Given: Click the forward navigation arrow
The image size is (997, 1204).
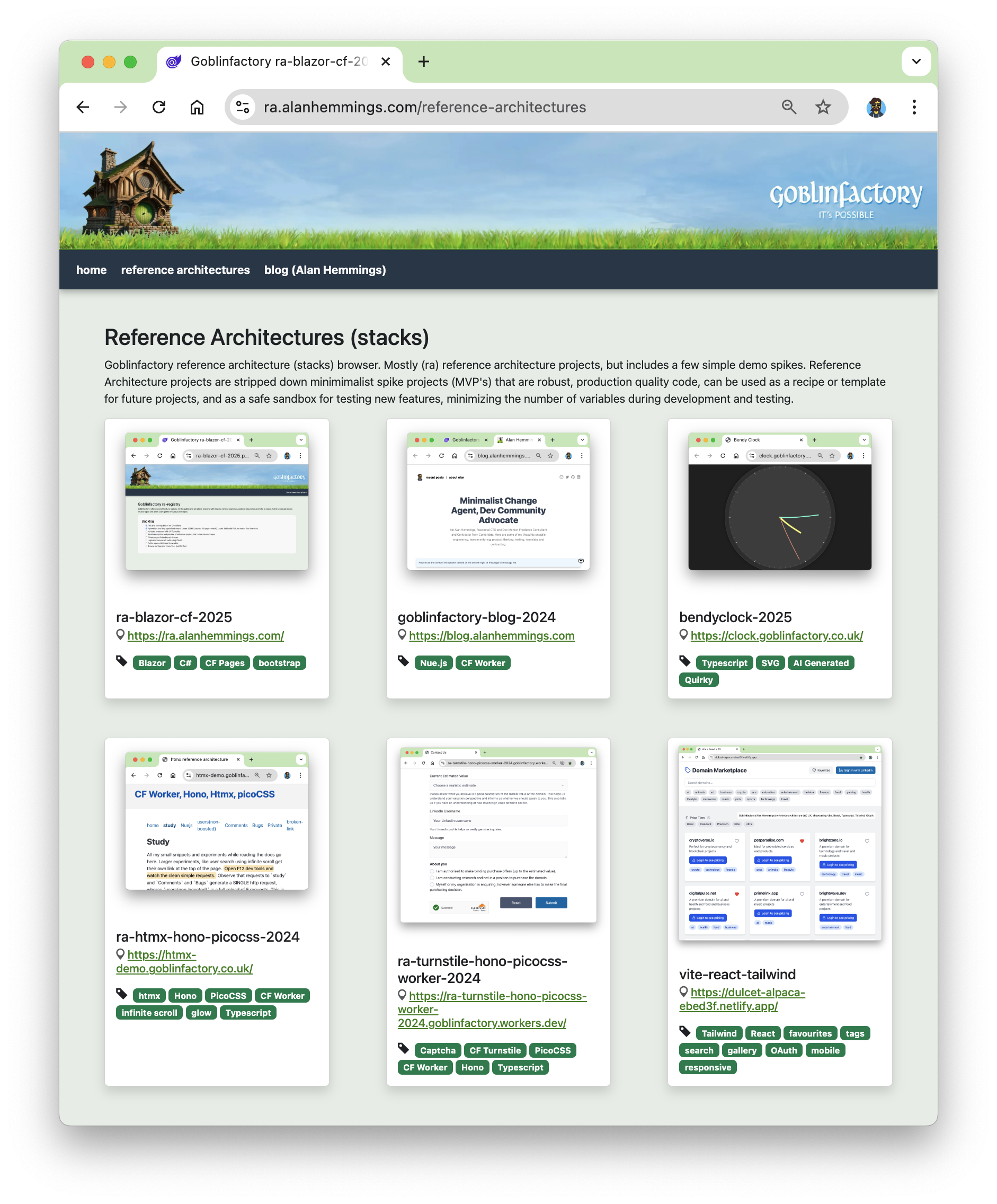Looking at the screenshot, I should [120, 107].
